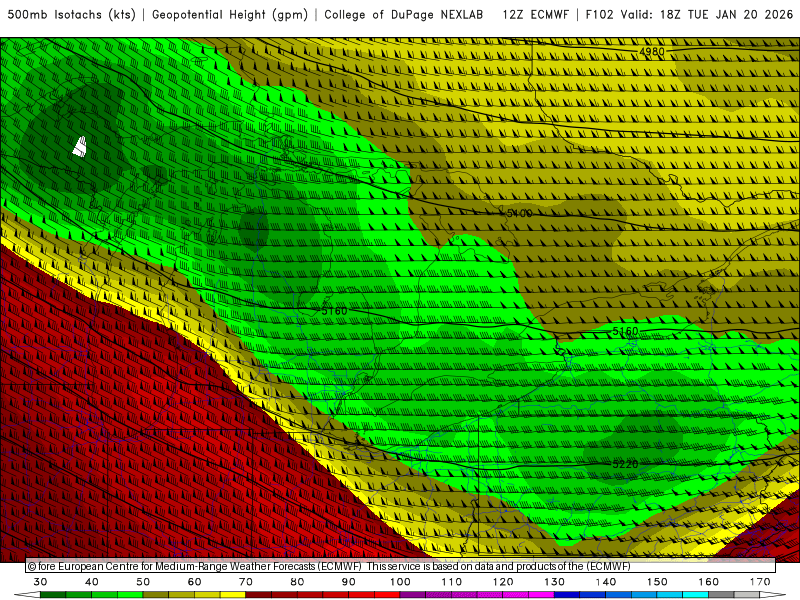
Task: Click the '12Z ECMWF' model run text
Action: [x=535, y=15]
